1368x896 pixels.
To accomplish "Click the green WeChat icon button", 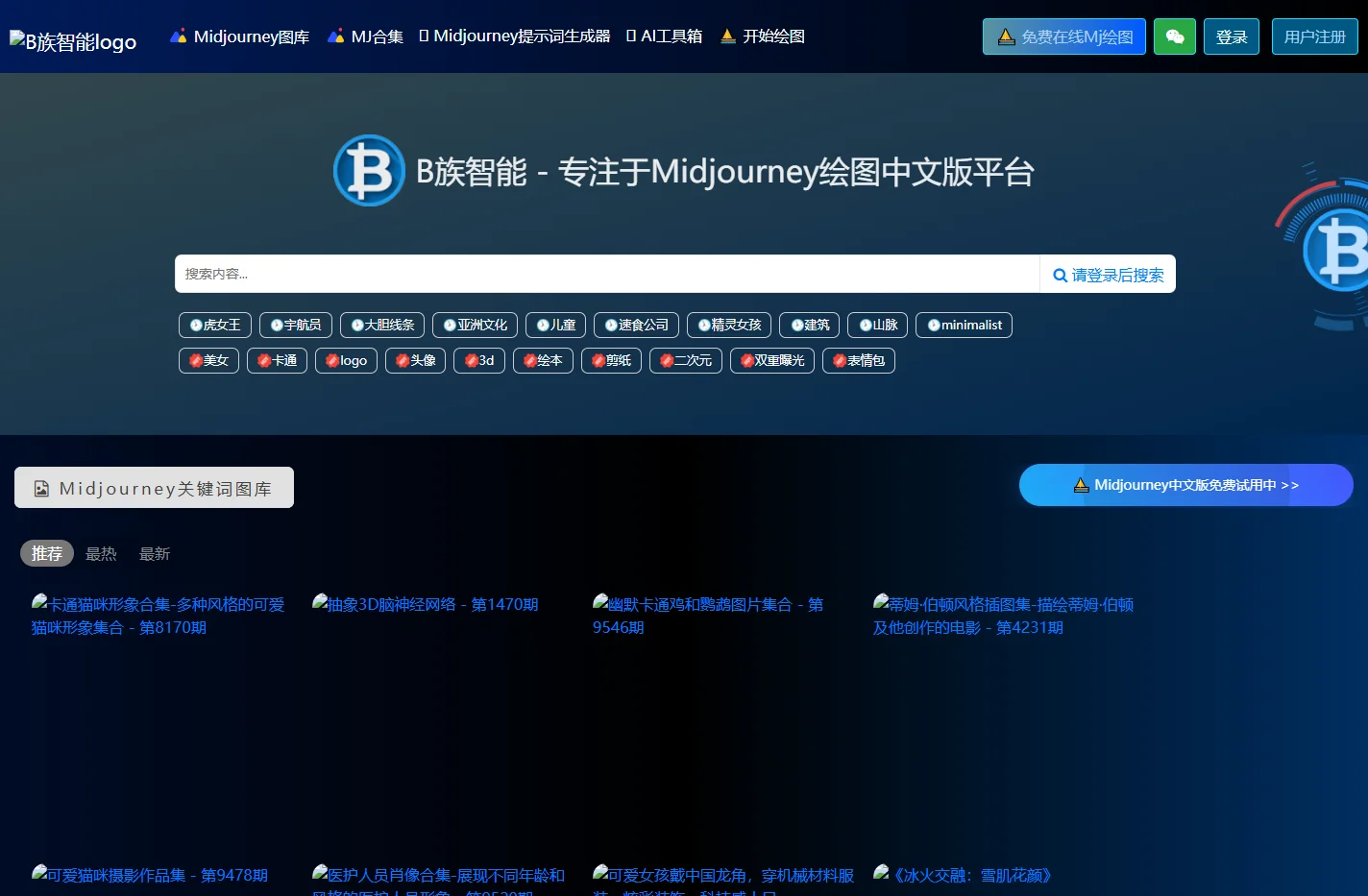I will [x=1175, y=36].
